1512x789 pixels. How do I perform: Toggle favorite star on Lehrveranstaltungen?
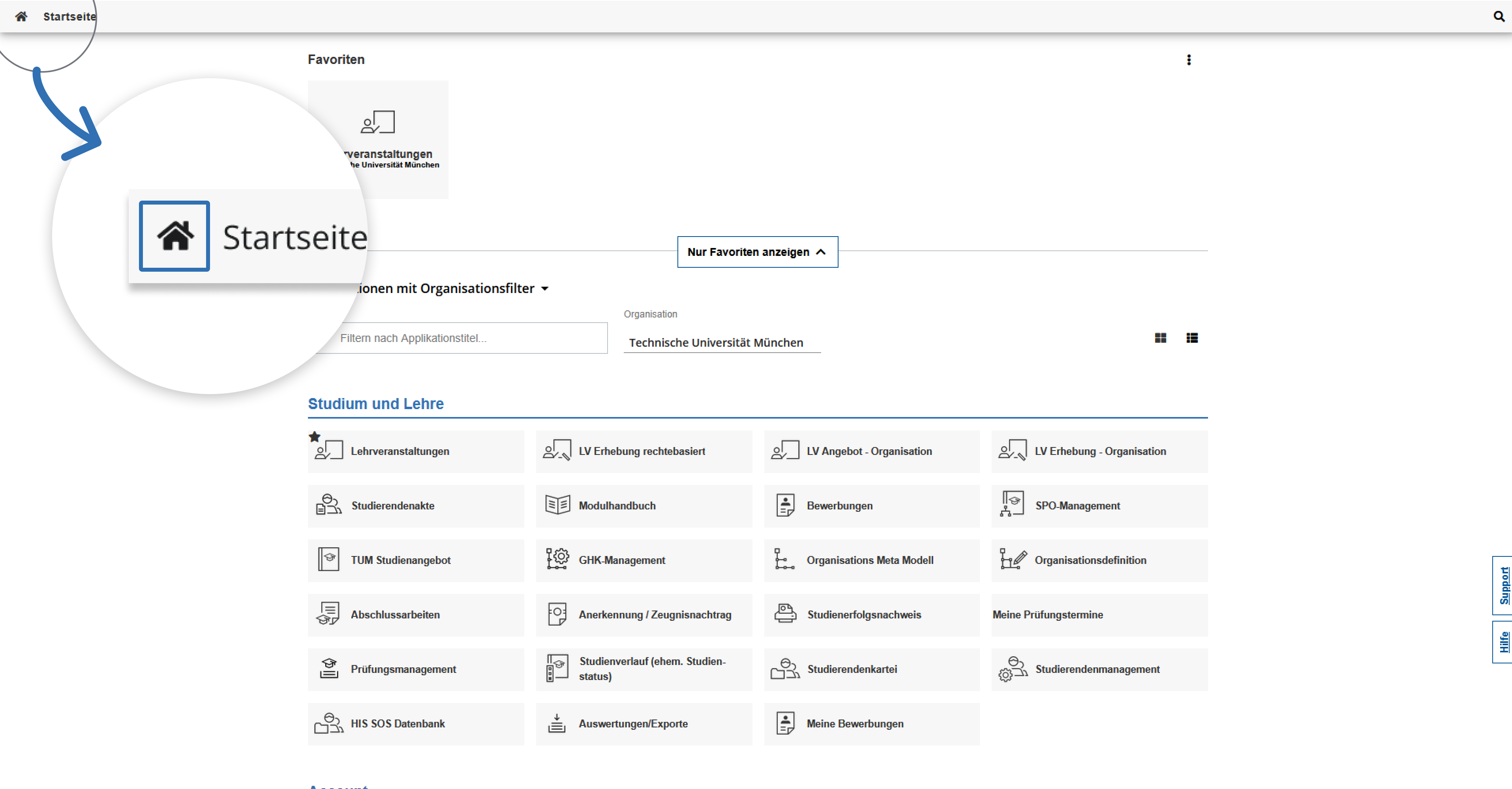315,437
